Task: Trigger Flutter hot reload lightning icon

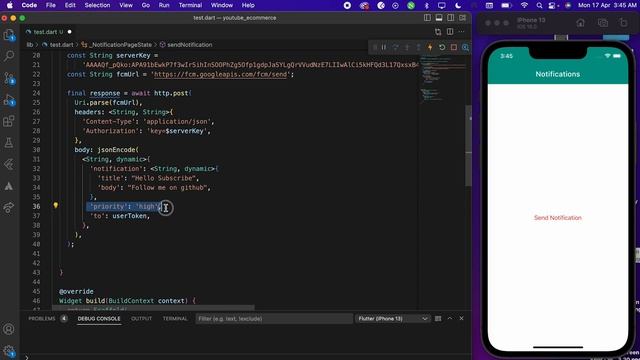Action: click(x=430, y=47)
